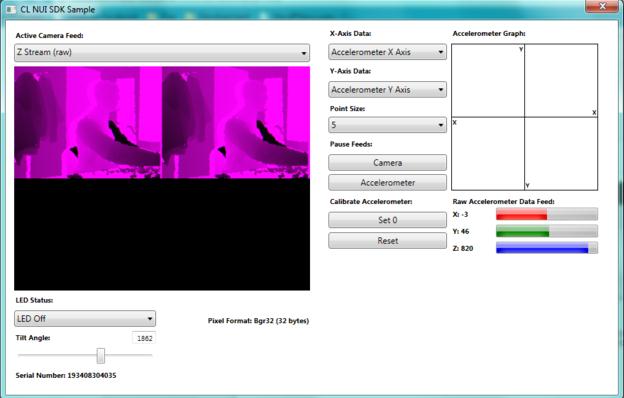The image size is (624, 398).
Task: Click the Y: 46 value label
Action: 461,231
